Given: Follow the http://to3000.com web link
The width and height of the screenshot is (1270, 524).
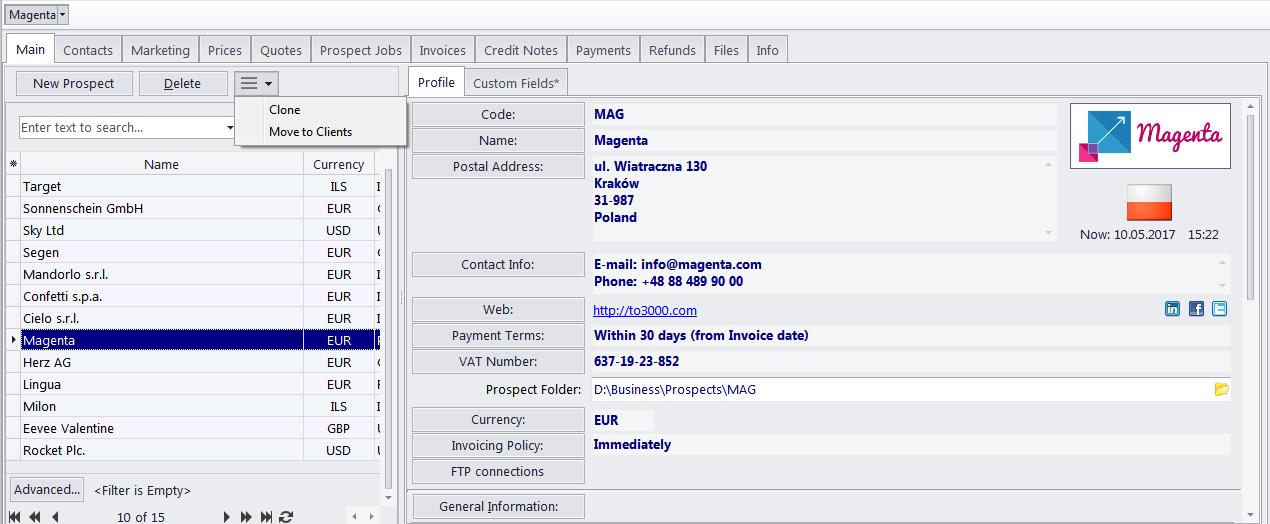Looking at the screenshot, I should point(645,310).
